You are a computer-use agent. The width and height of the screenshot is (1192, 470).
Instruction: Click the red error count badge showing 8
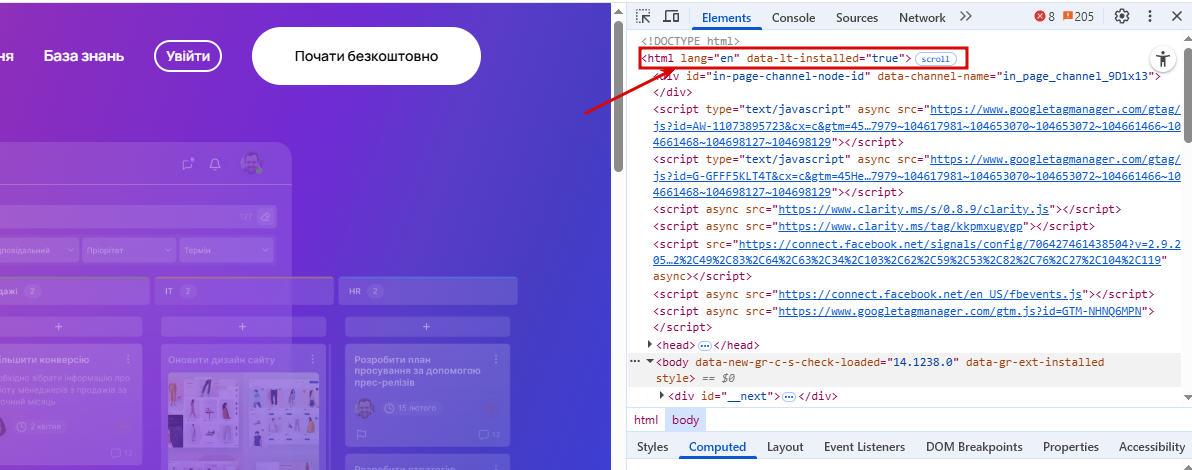1045,16
